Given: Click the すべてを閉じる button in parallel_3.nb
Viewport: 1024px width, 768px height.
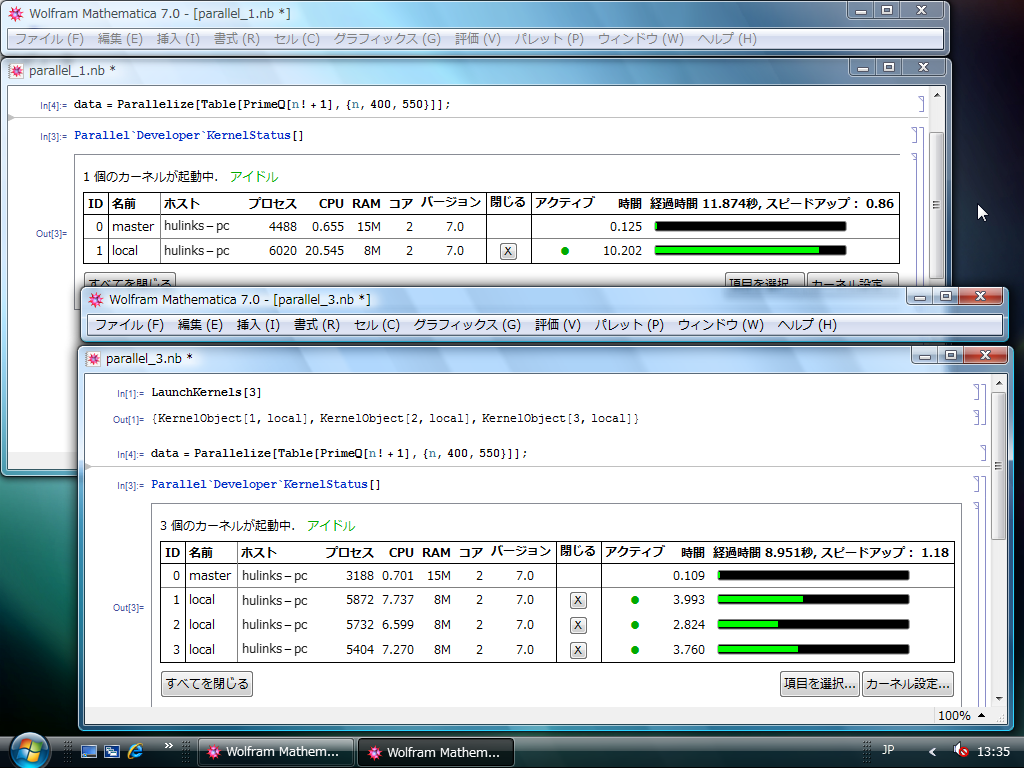Looking at the screenshot, I should 207,684.
